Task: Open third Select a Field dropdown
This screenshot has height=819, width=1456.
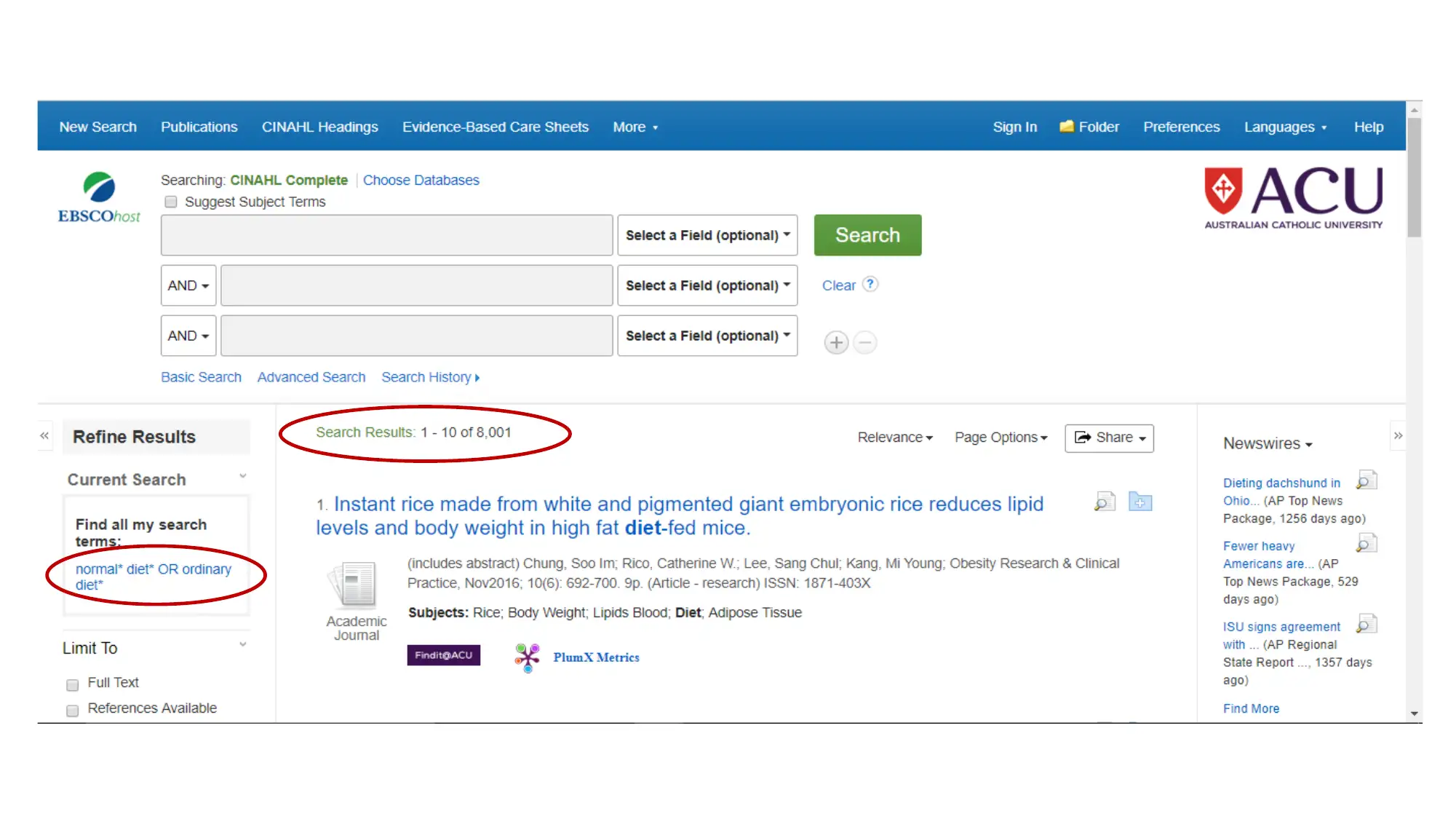Action: coord(707,336)
